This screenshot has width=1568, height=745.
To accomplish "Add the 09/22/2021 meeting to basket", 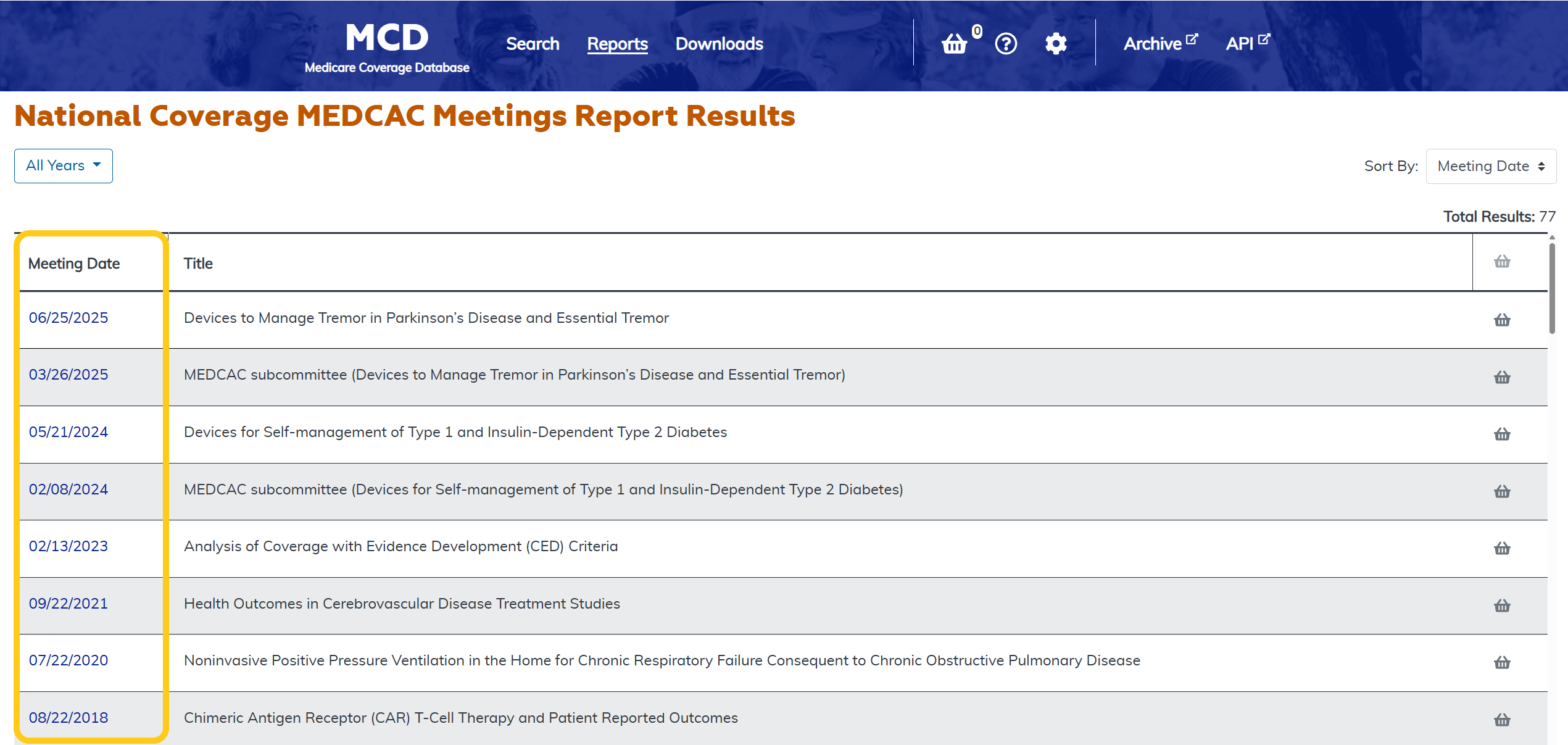I will click(x=1502, y=606).
